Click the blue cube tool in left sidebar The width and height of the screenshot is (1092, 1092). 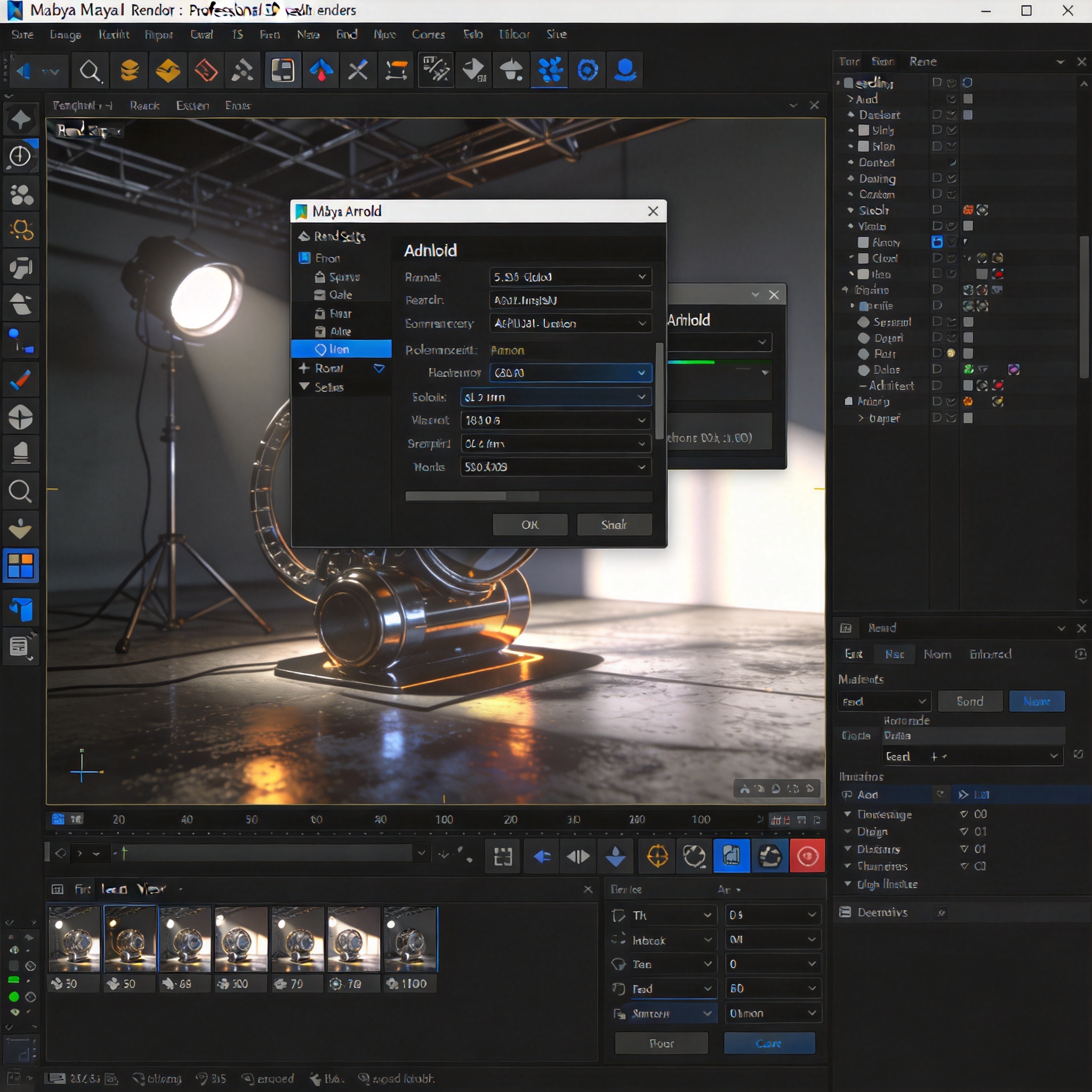(x=21, y=609)
